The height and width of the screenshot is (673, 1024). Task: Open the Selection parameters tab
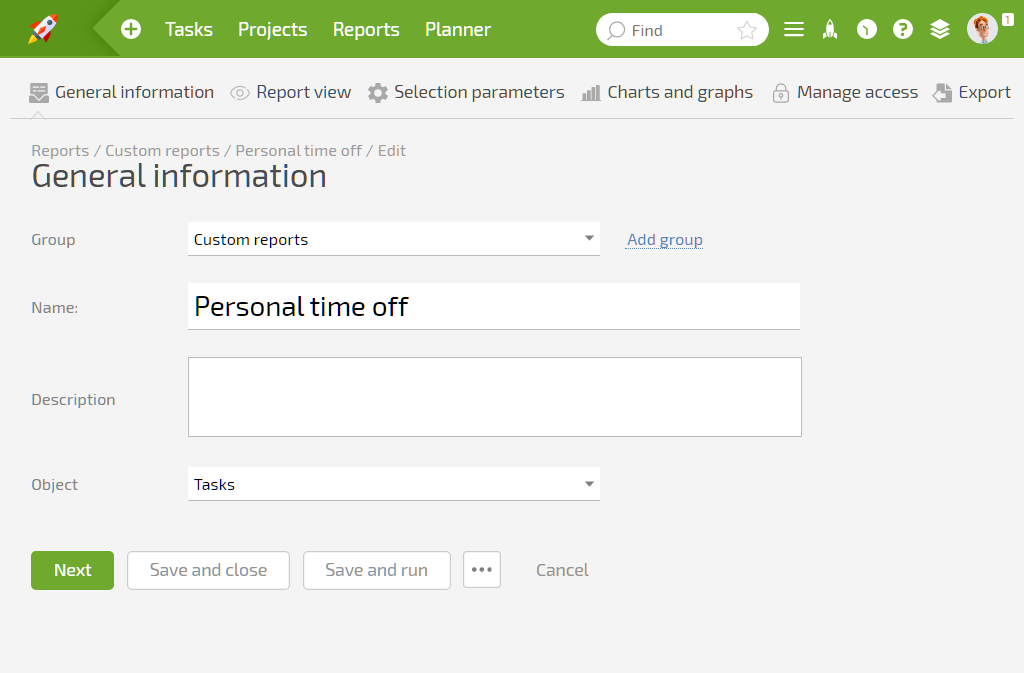pyautogui.click(x=466, y=93)
